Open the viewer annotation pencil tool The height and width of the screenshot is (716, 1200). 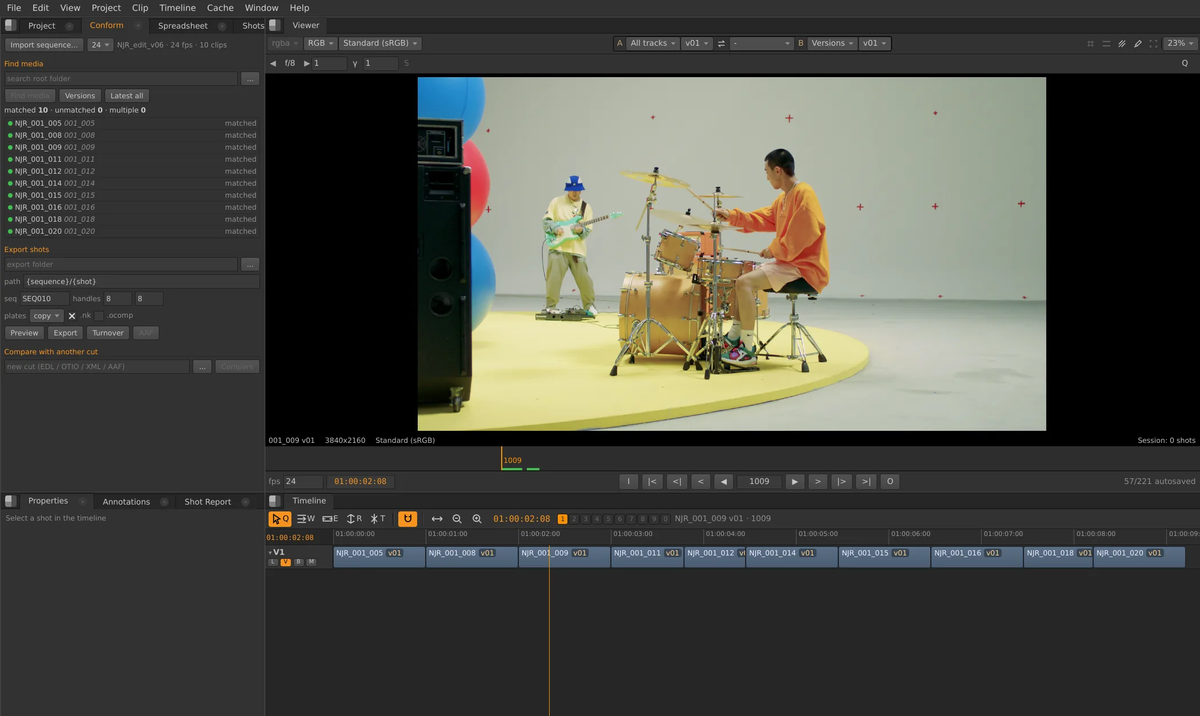(1138, 44)
